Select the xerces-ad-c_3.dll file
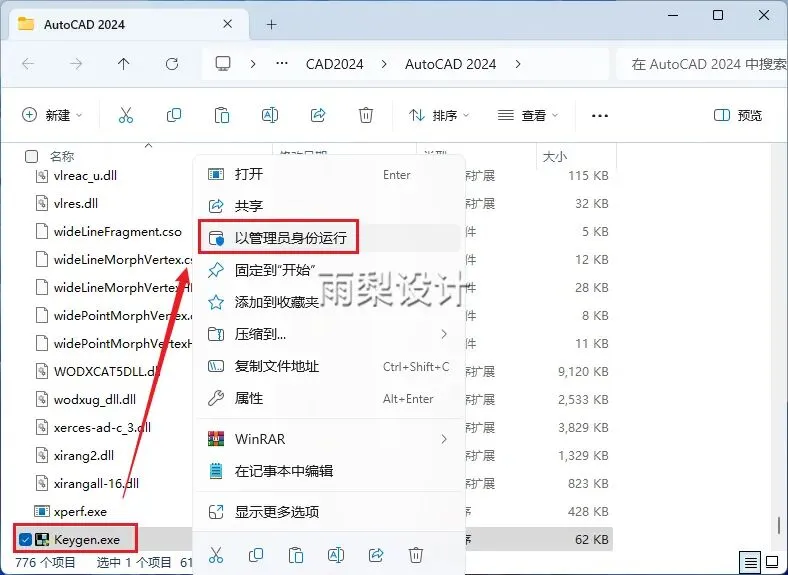This screenshot has width=788, height=575. [x=102, y=428]
